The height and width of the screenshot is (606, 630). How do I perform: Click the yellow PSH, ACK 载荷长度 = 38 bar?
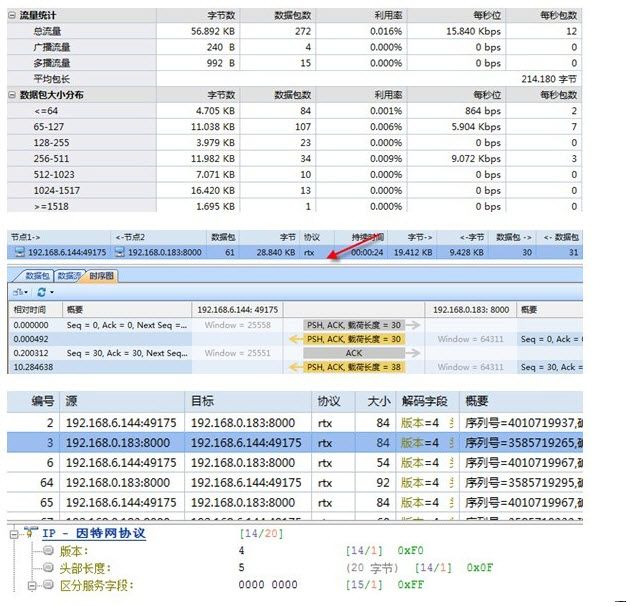[x=354, y=367]
